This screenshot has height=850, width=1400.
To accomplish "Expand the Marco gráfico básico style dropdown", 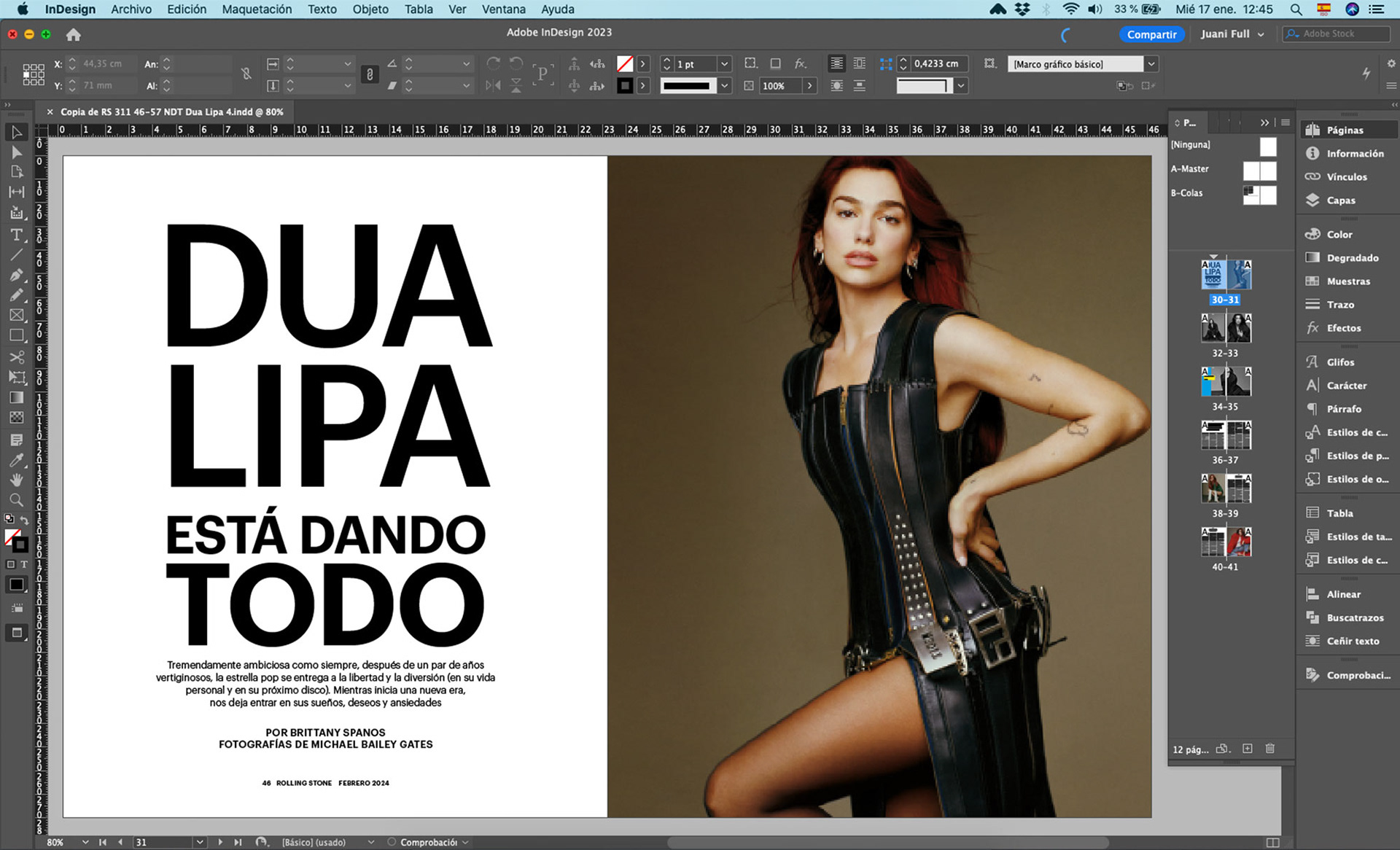I will (1151, 64).
